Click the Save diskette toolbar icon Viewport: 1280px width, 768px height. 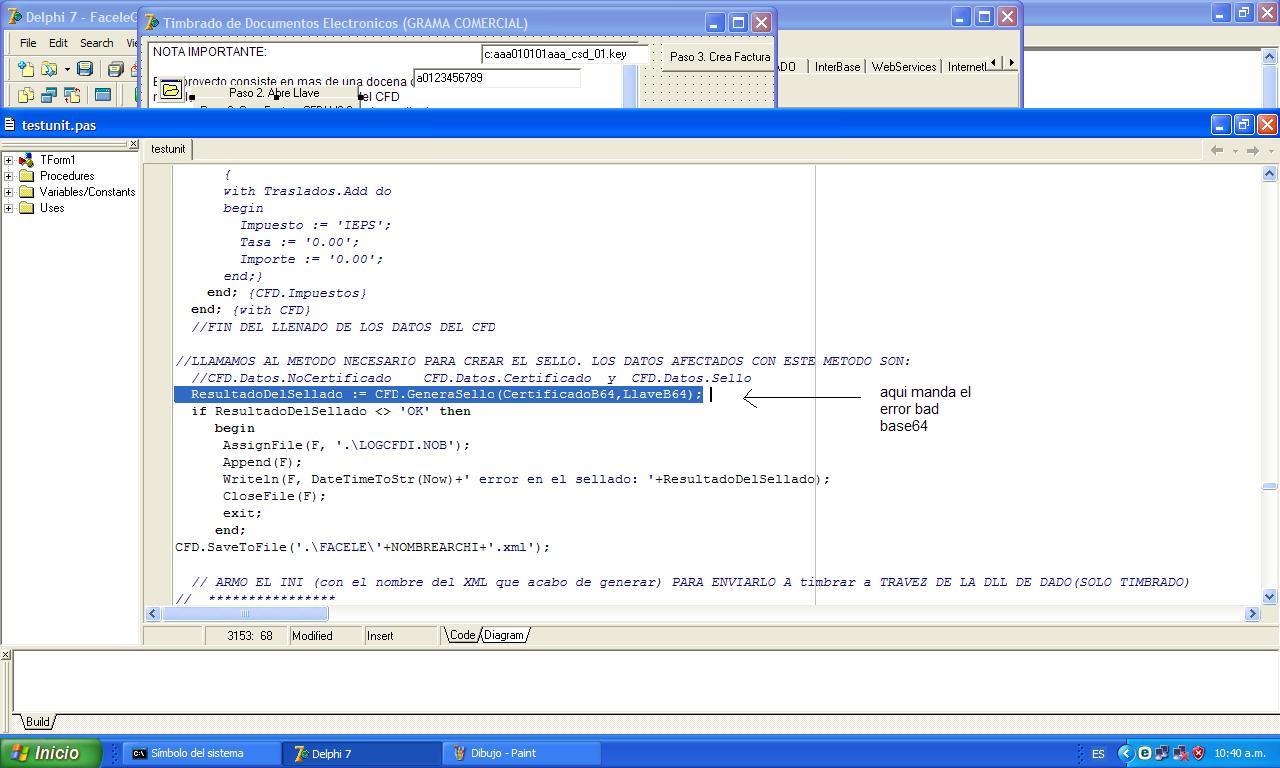point(85,69)
